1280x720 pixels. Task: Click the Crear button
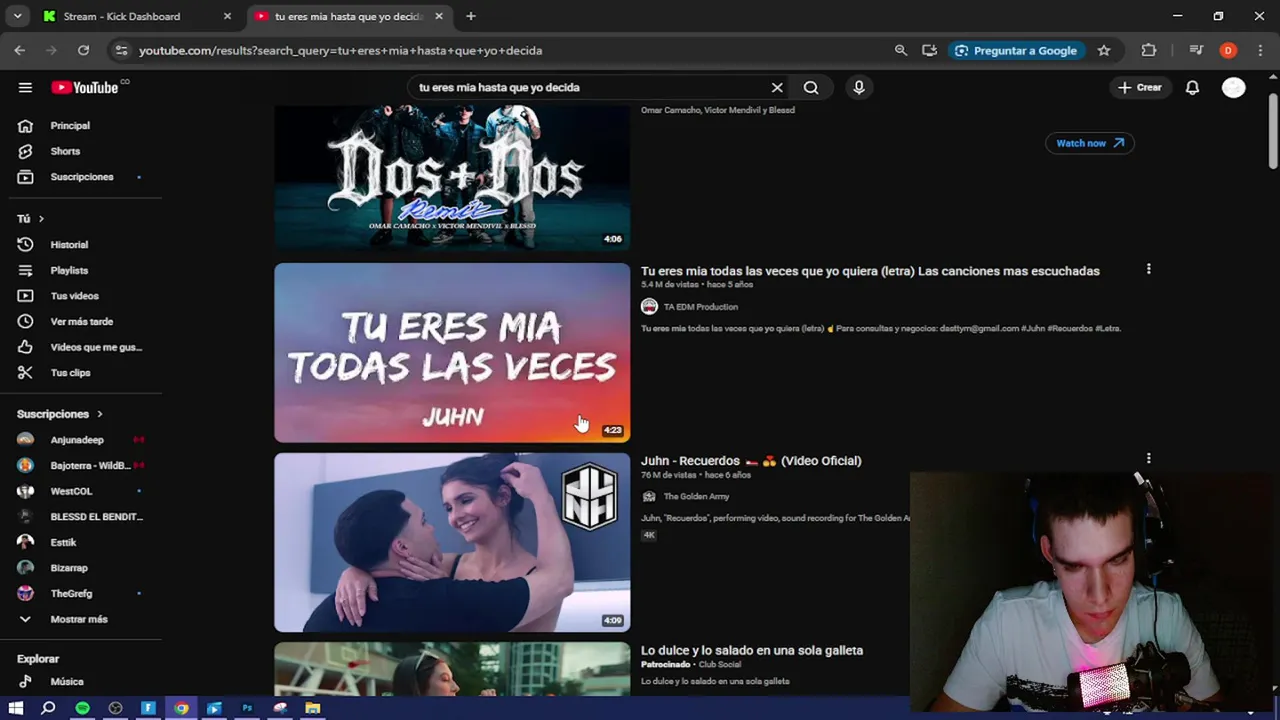point(1139,87)
